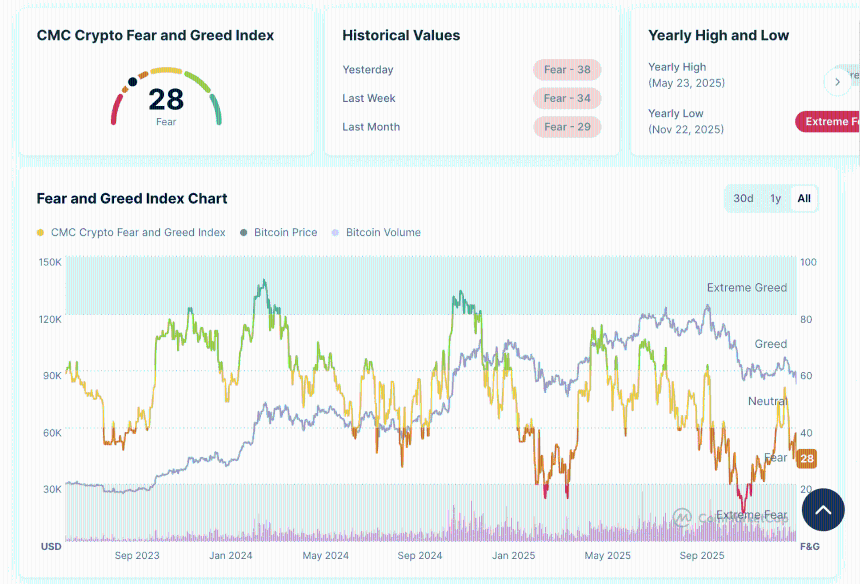This screenshot has height=584, width=860.
Task: Click the scroll-to-top arrow icon
Action: [823, 510]
